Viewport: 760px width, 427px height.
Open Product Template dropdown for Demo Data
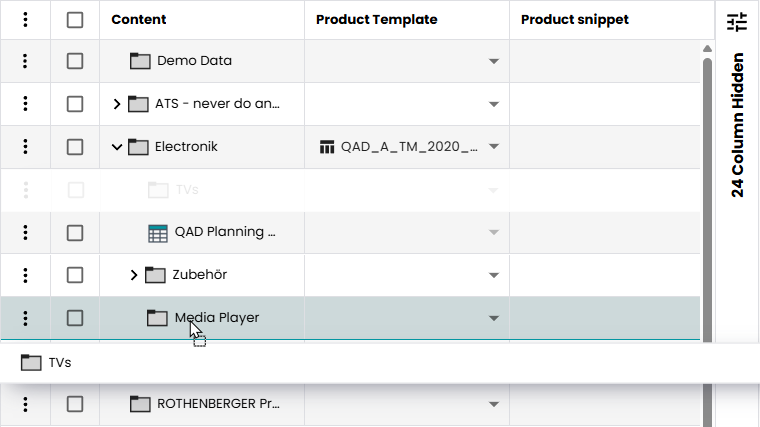(x=493, y=61)
